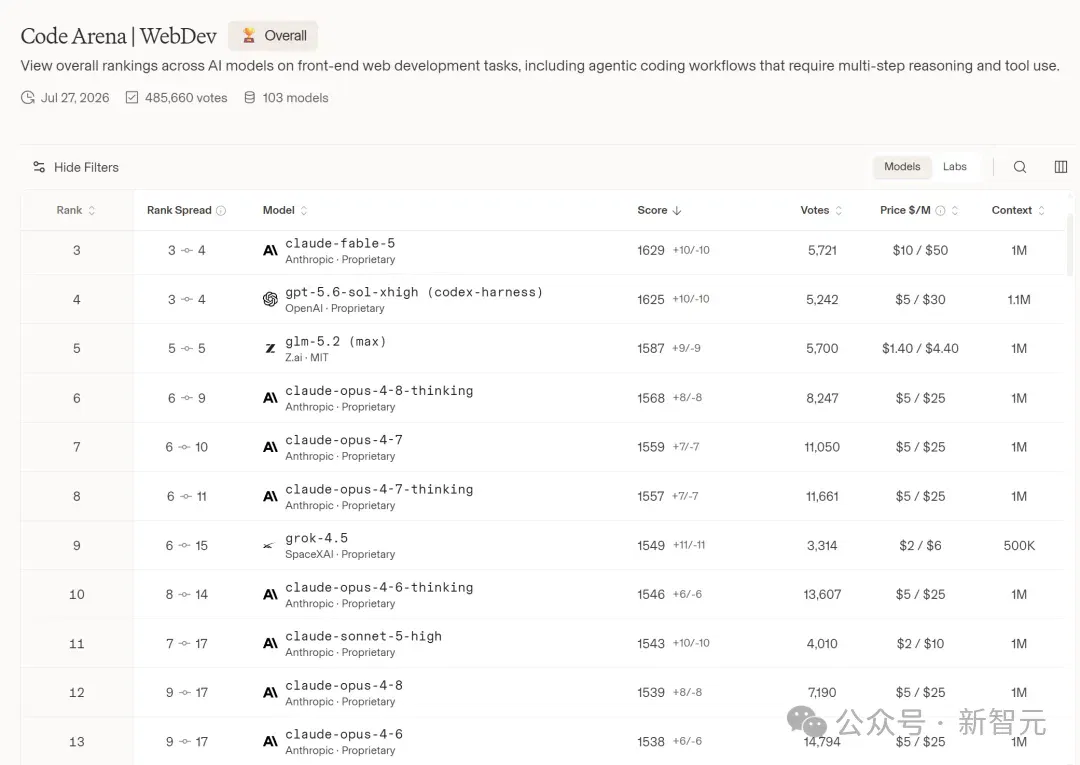This screenshot has width=1080, height=765.
Task: Click the Rank Spread info icon
Action: (221, 211)
